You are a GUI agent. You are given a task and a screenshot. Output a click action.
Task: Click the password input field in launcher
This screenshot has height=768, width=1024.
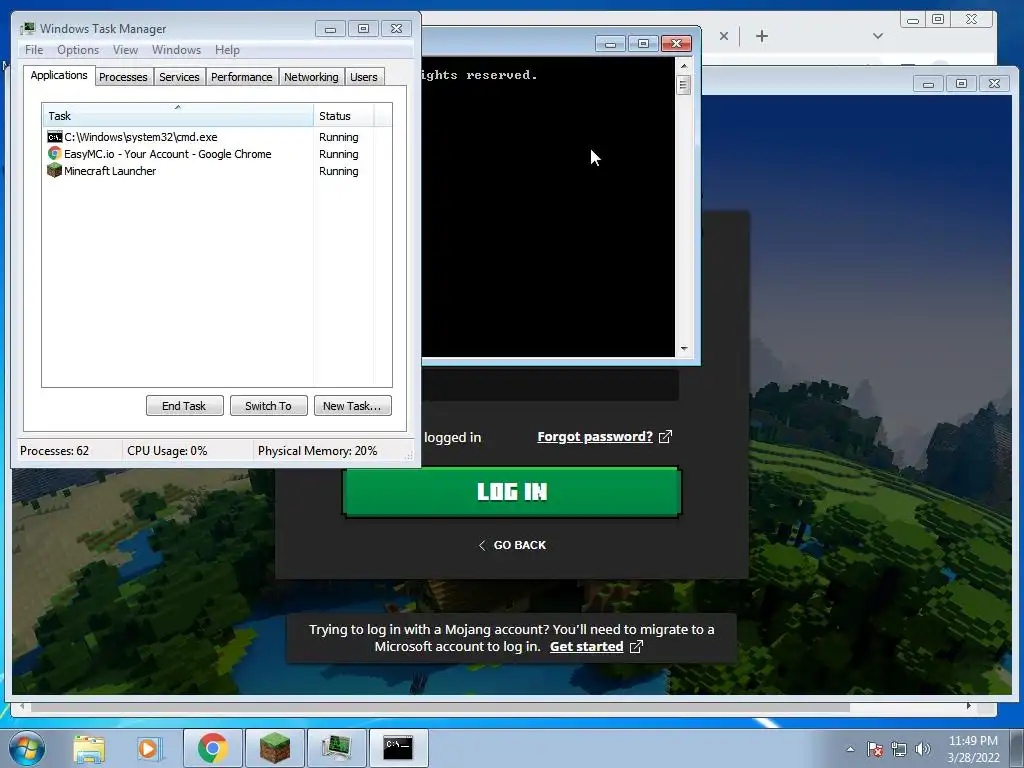pos(550,385)
